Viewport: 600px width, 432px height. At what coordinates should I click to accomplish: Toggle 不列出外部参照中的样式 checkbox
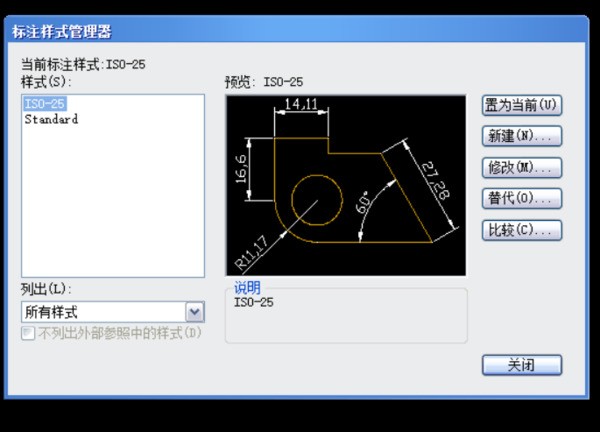coord(28,332)
